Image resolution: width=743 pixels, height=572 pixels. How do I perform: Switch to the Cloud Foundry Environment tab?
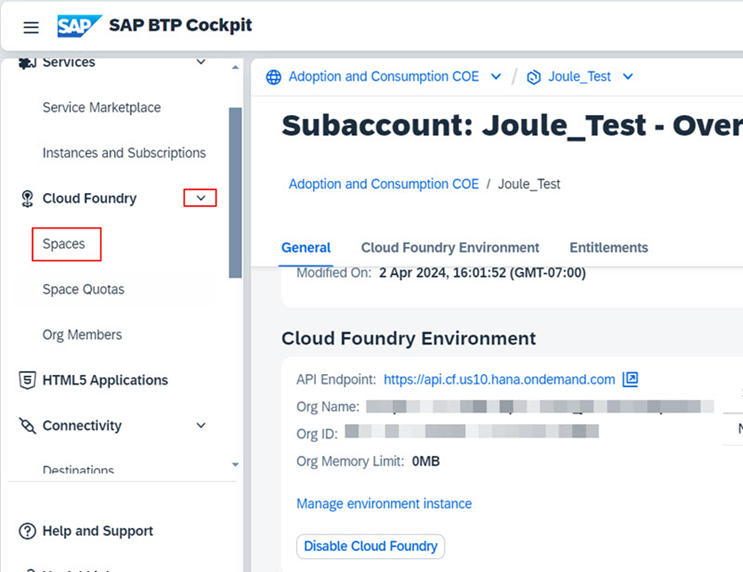pos(450,248)
